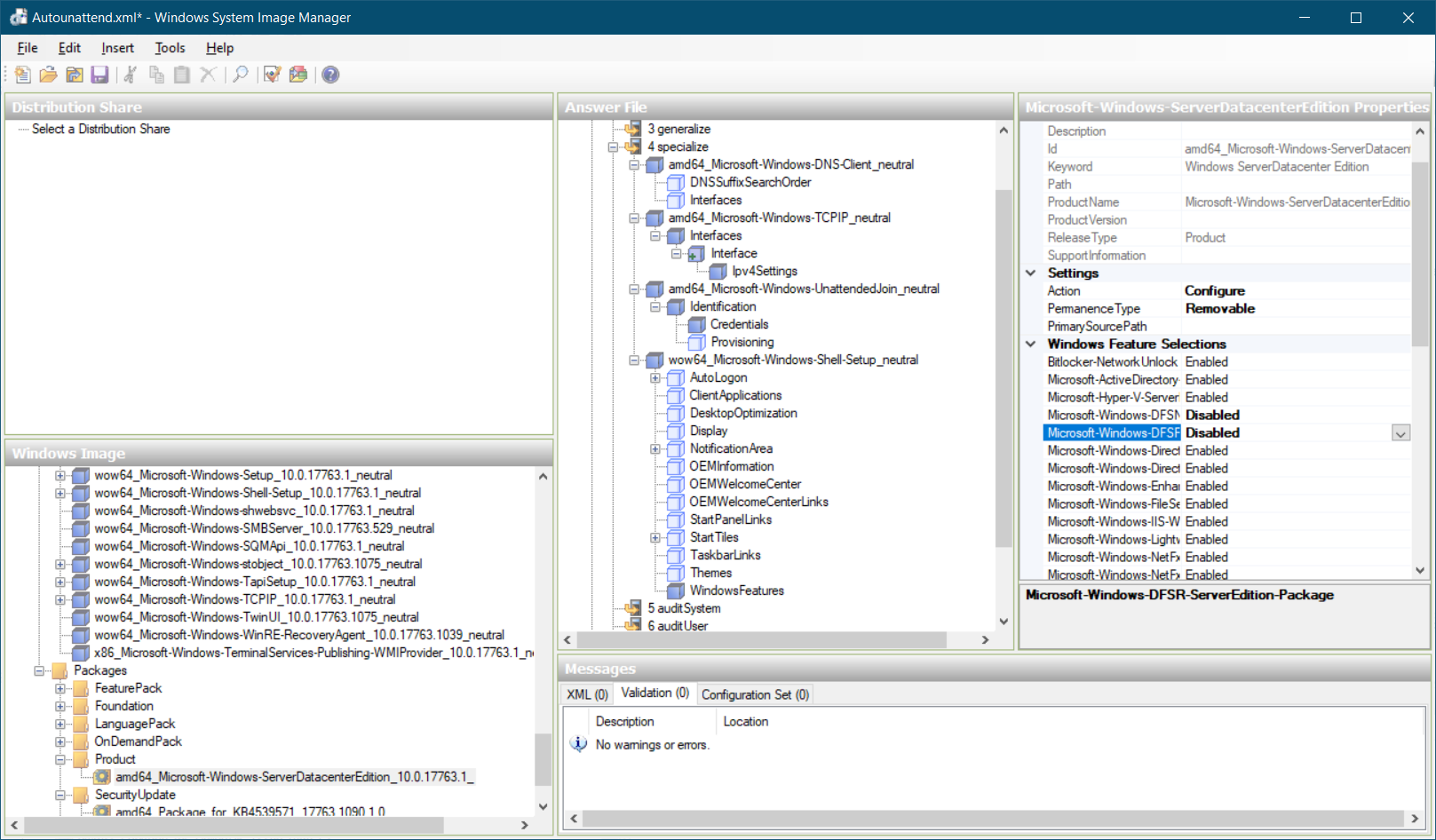This screenshot has height=840, width=1436.
Task: Click the Cut scissors toolbar icon
Action: click(130, 75)
